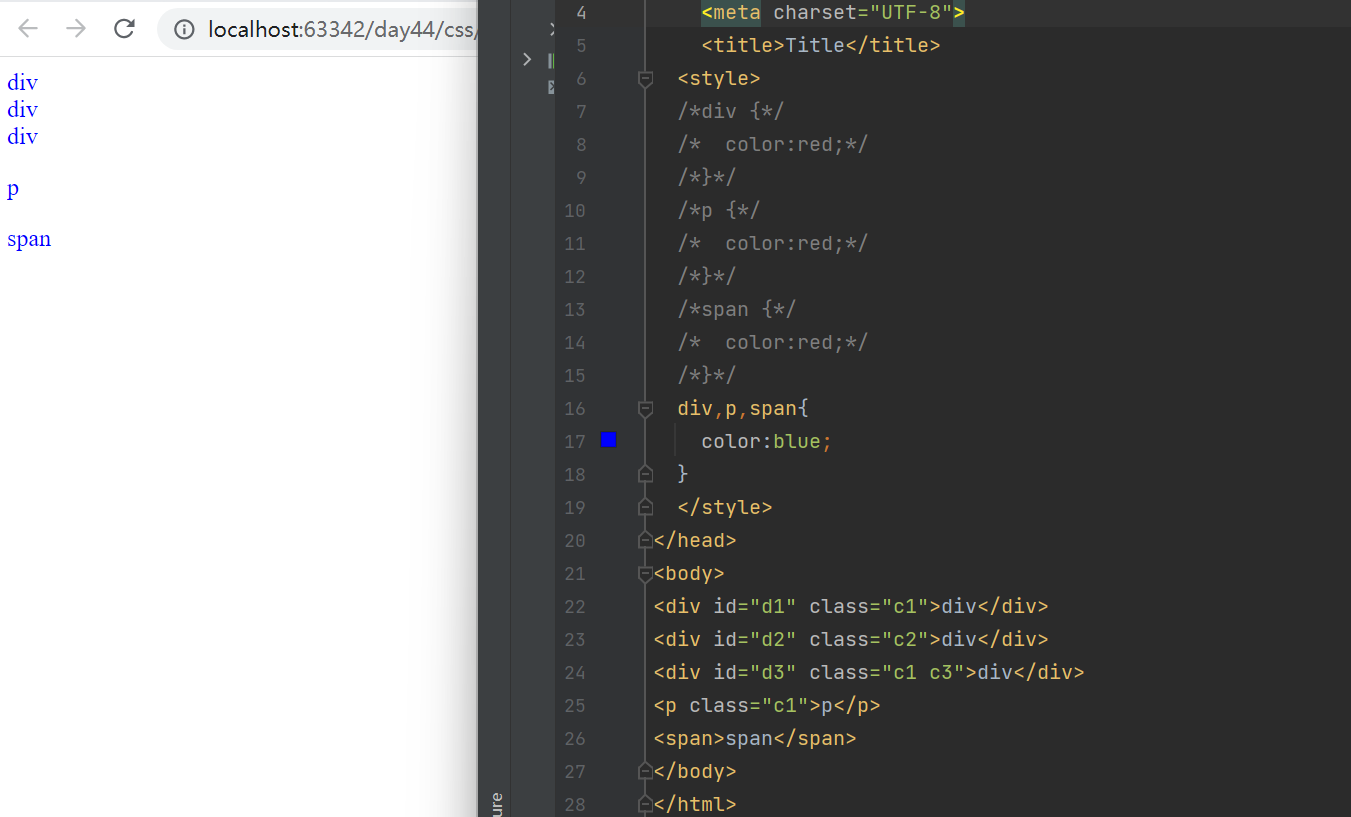The width and height of the screenshot is (1351, 817).
Task: Fold the div,p,span rule at line 16
Action: (645, 408)
